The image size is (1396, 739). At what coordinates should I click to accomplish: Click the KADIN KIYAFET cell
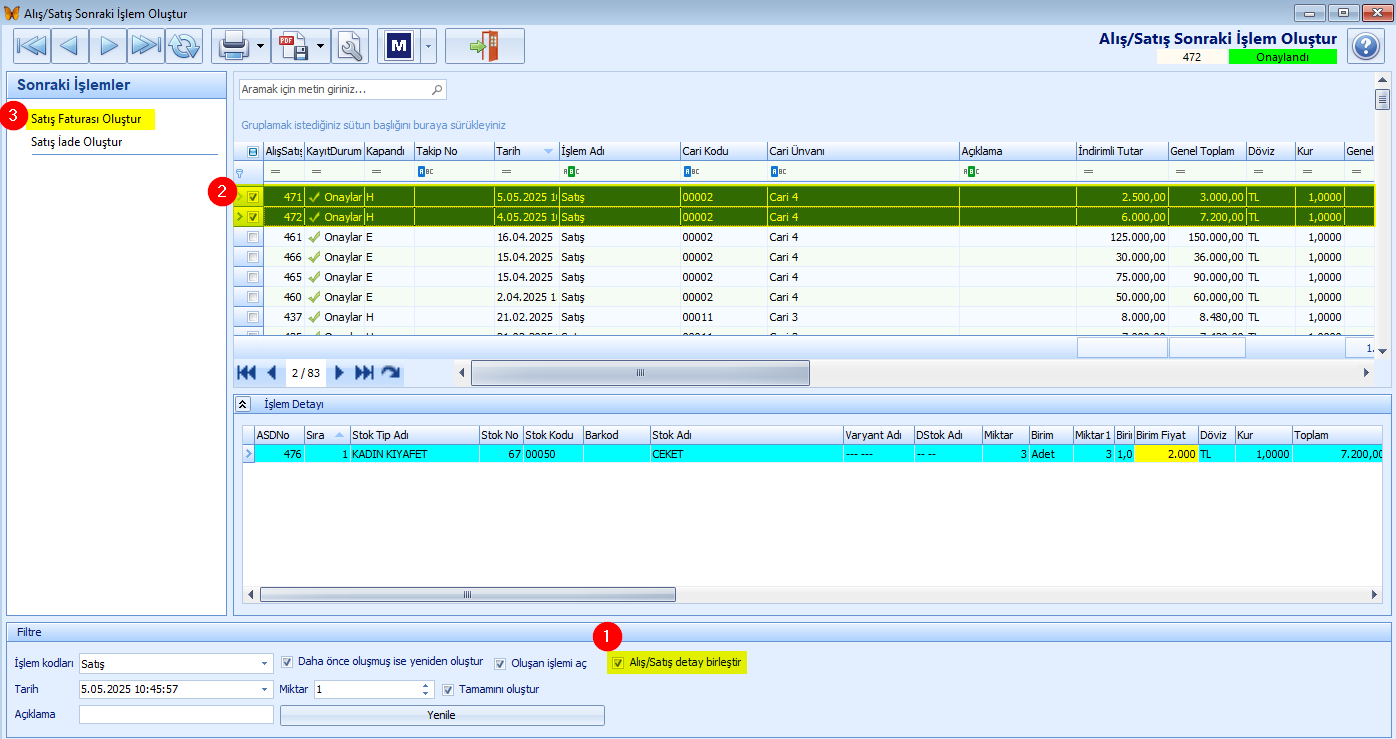point(414,453)
